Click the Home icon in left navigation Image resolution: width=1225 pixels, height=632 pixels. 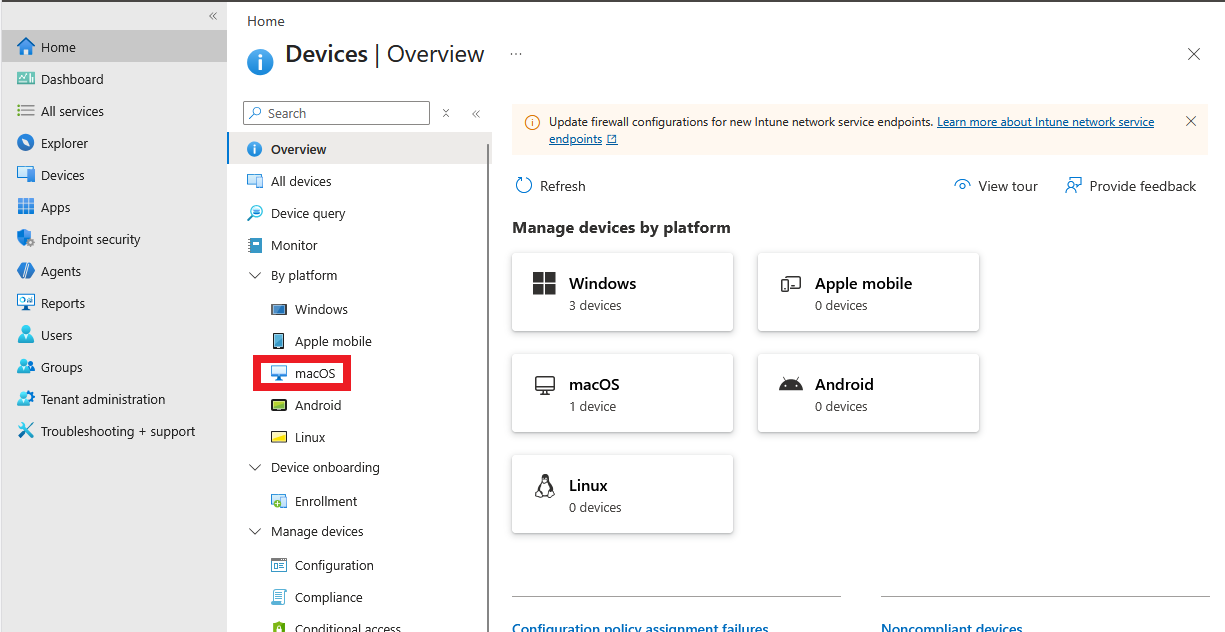(26, 47)
